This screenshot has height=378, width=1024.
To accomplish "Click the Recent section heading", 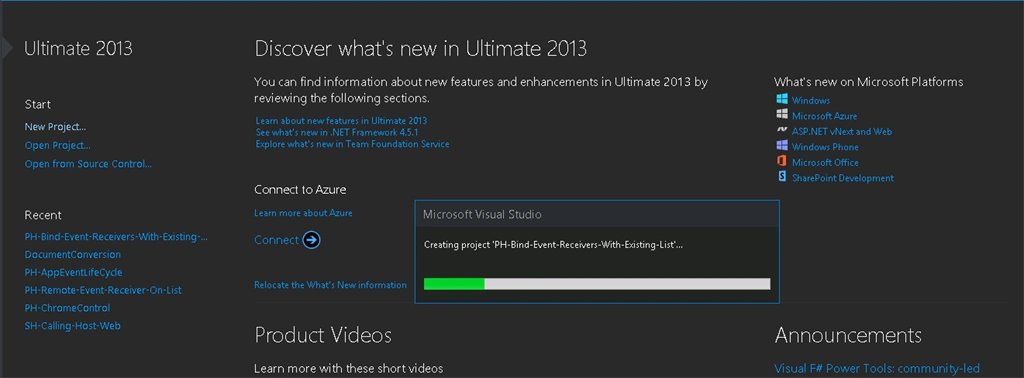I will click(x=43, y=215).
